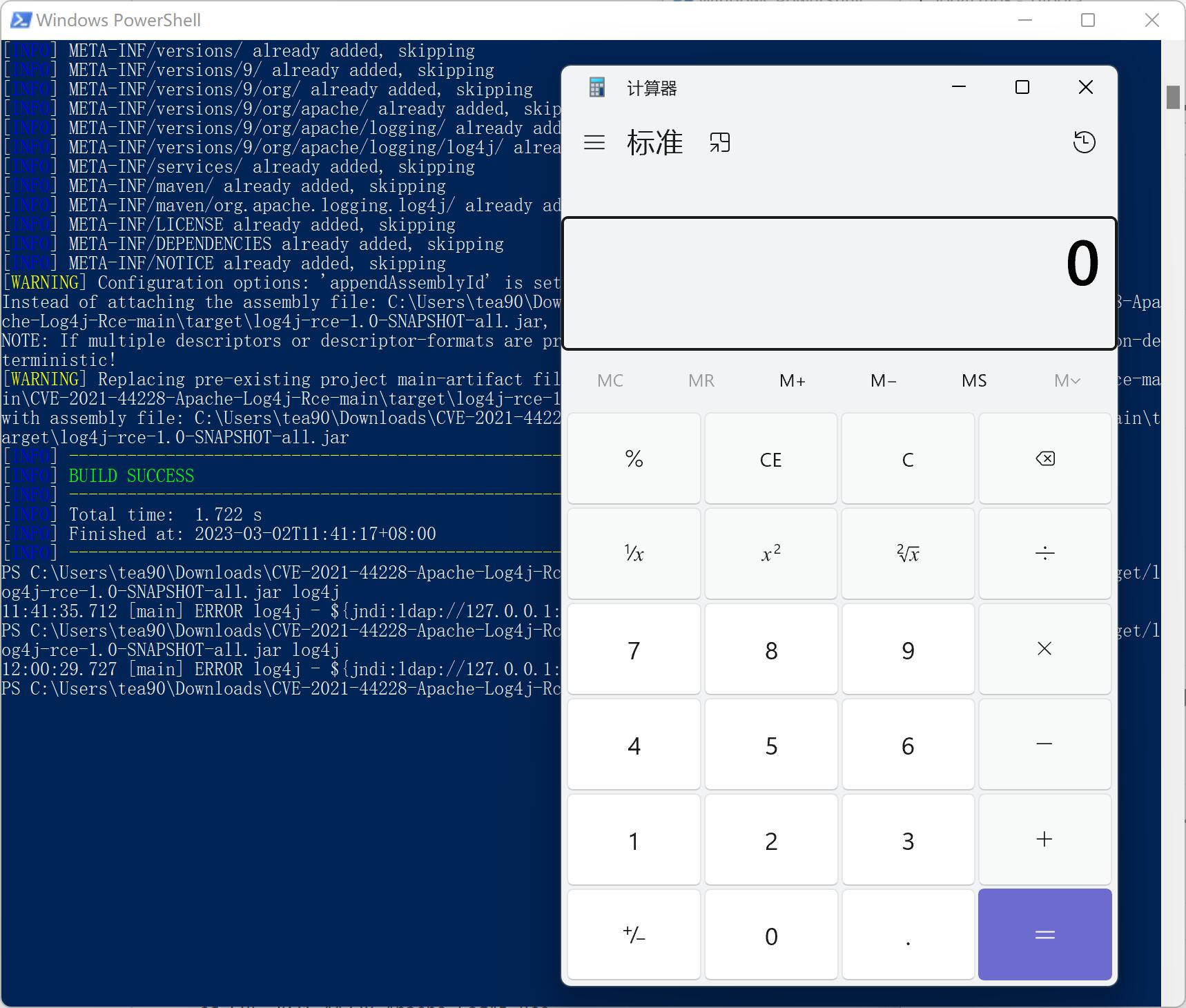The height and width of the screenshot is (1008, 1186).
Task: Click the equals button
Action: click(1044, 935)
